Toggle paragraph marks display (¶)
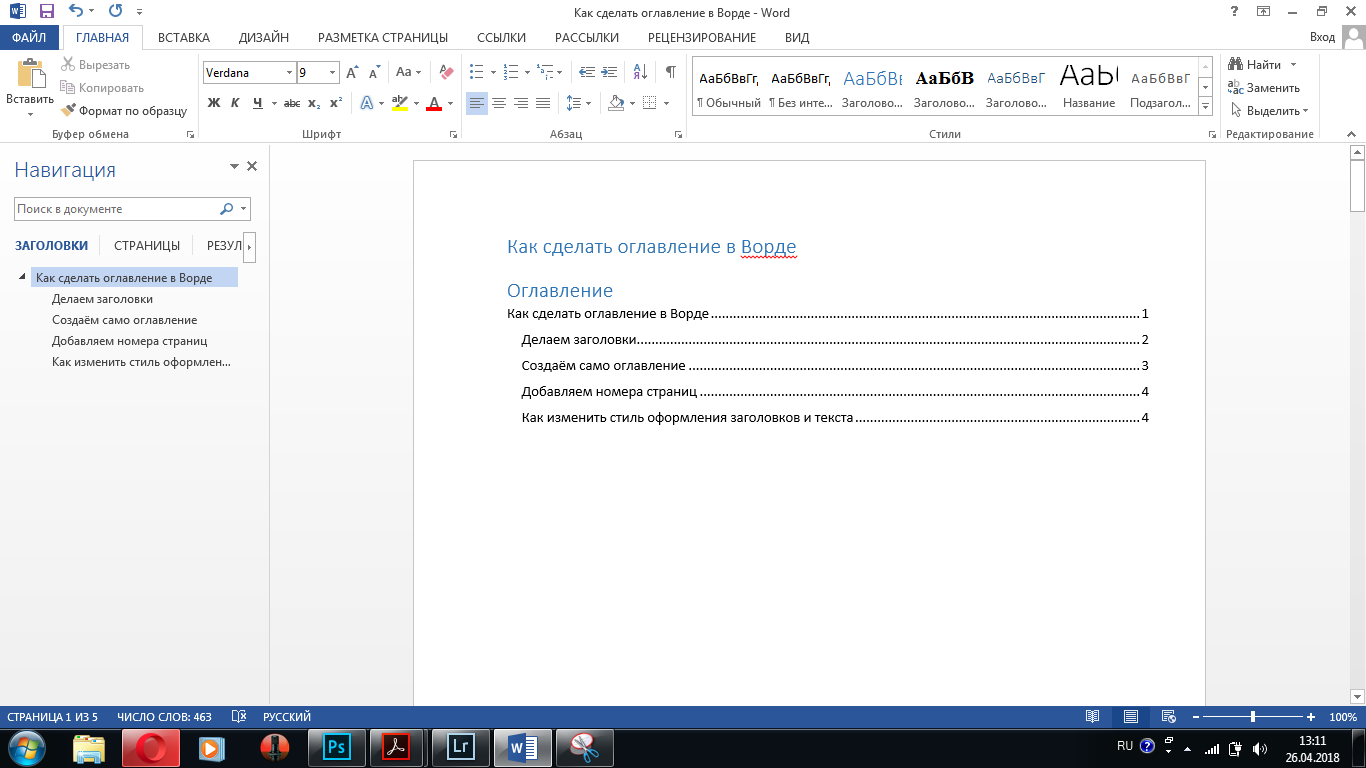1366x768 pixels. 670,72
